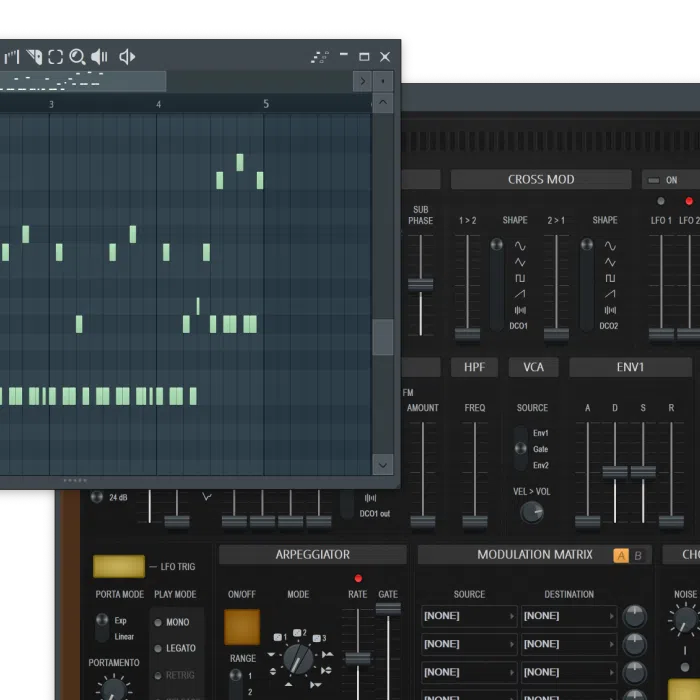Click the HPF FREQ slider handle
The image size is (700, 700).
475,521
